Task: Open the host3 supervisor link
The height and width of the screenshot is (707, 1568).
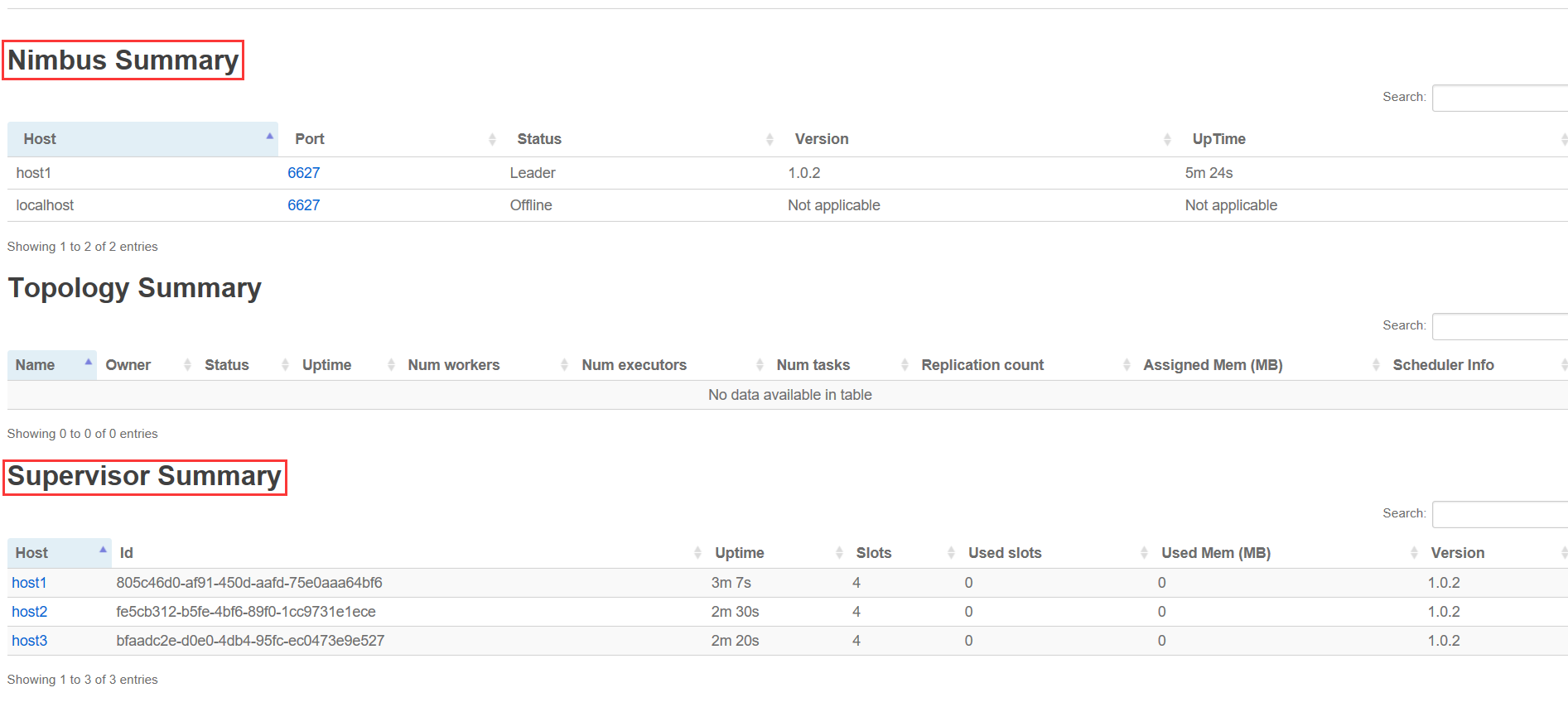Action: tap(30, 641)
